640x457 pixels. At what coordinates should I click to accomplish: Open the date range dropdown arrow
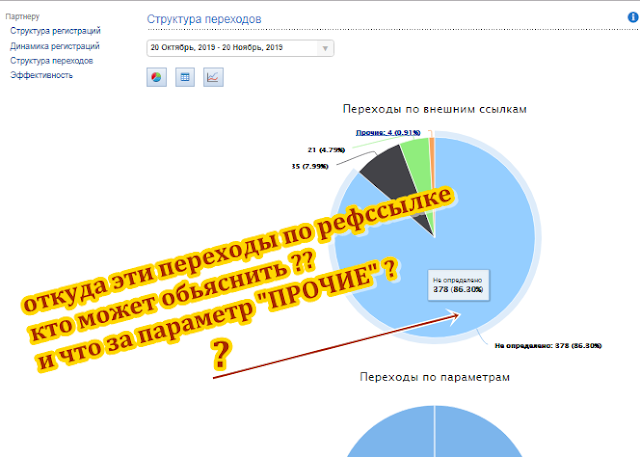325,48
